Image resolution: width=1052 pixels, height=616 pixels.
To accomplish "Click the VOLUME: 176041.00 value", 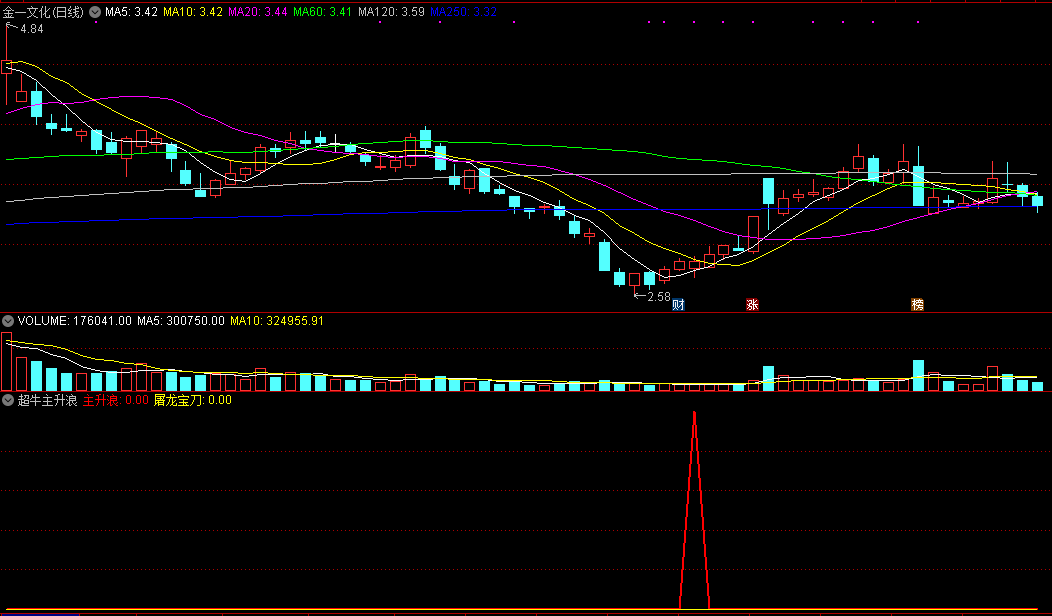I will click(74, 321).
